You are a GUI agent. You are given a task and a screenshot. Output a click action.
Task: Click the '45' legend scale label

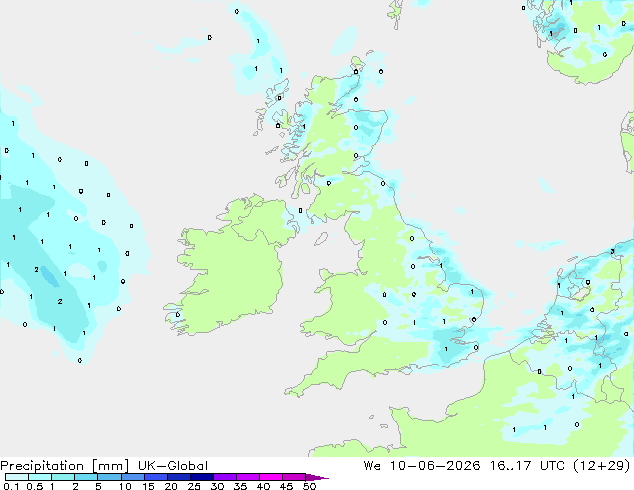coord(286,486)
